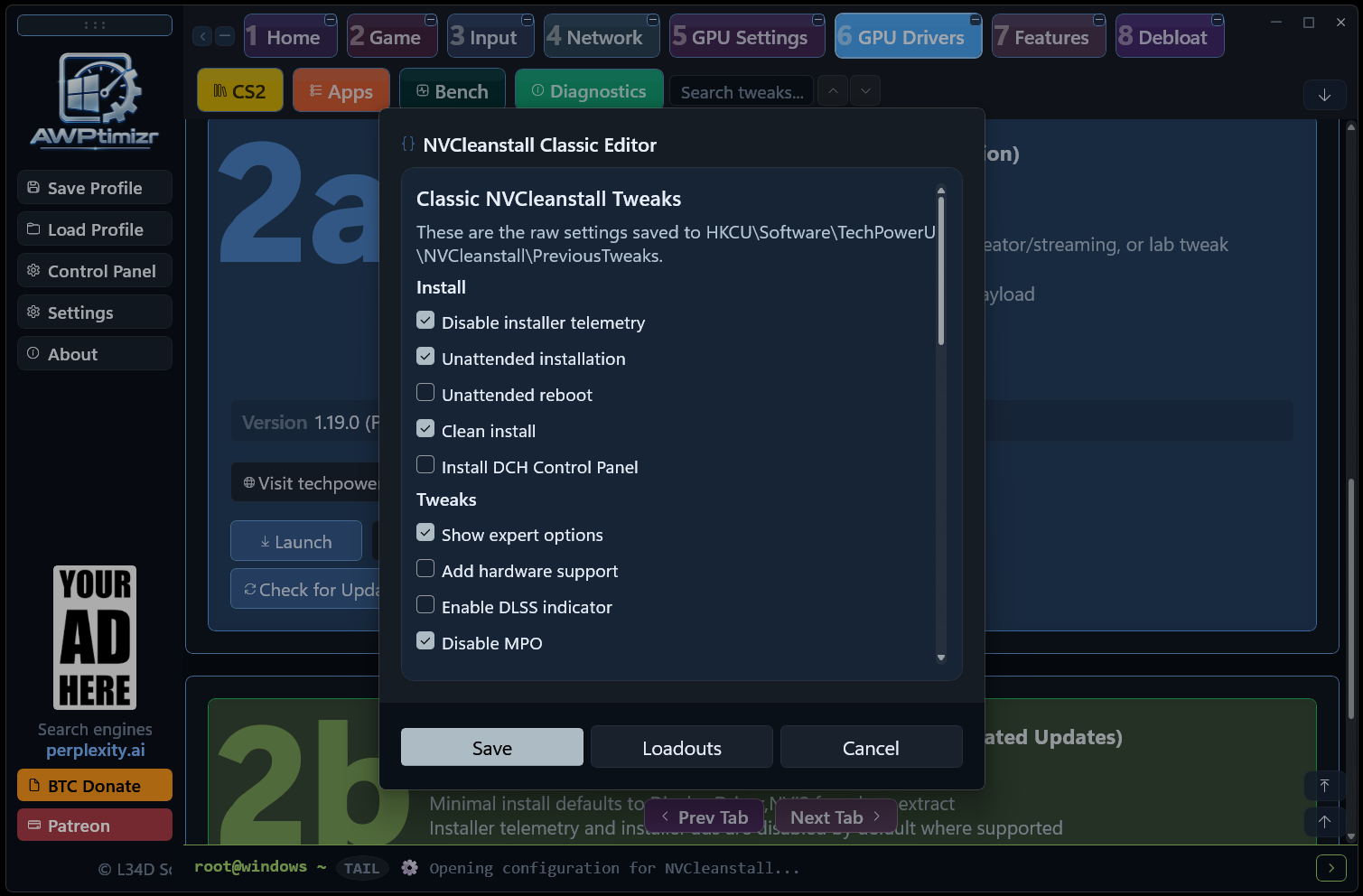Viewport: 1363px width, 896px height.
Task: Click the minus badge on GPU Drivers tab
Action: tap(976, 20)
